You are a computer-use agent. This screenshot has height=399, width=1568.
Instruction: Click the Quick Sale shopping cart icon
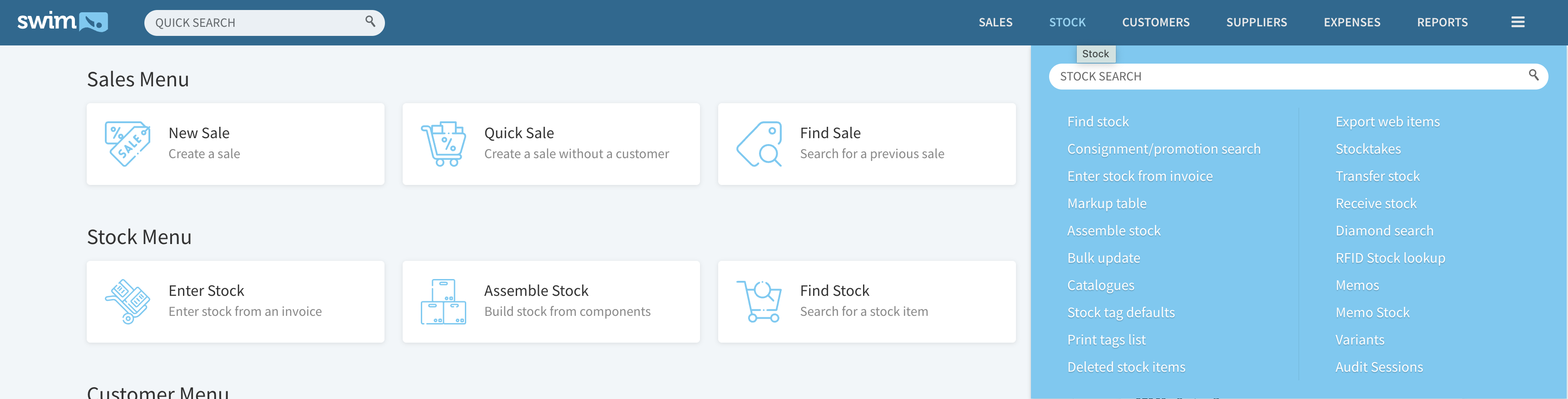pos(443,144)
